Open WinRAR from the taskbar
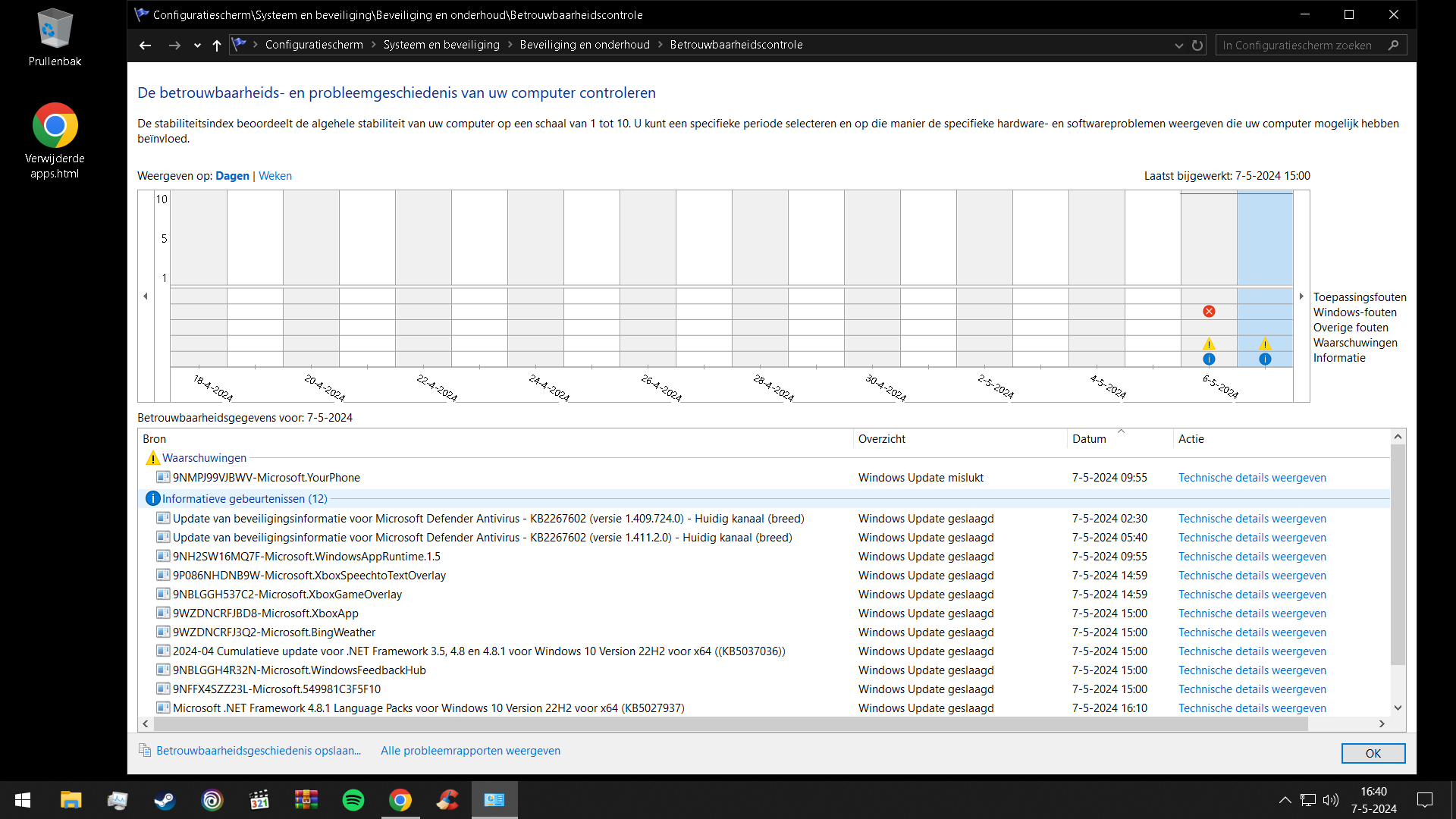The image size is (1456, 819). (x=306, y=800)
